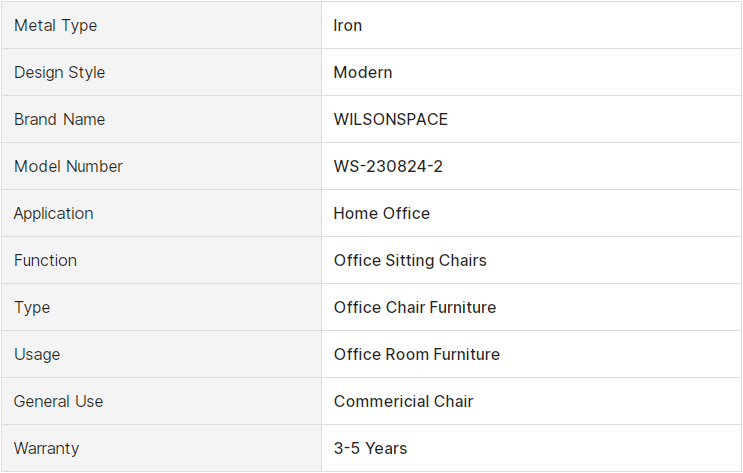Click the Metal Type label cell
The width and height of the screenshot is (743, 473).
pos(161,25)
